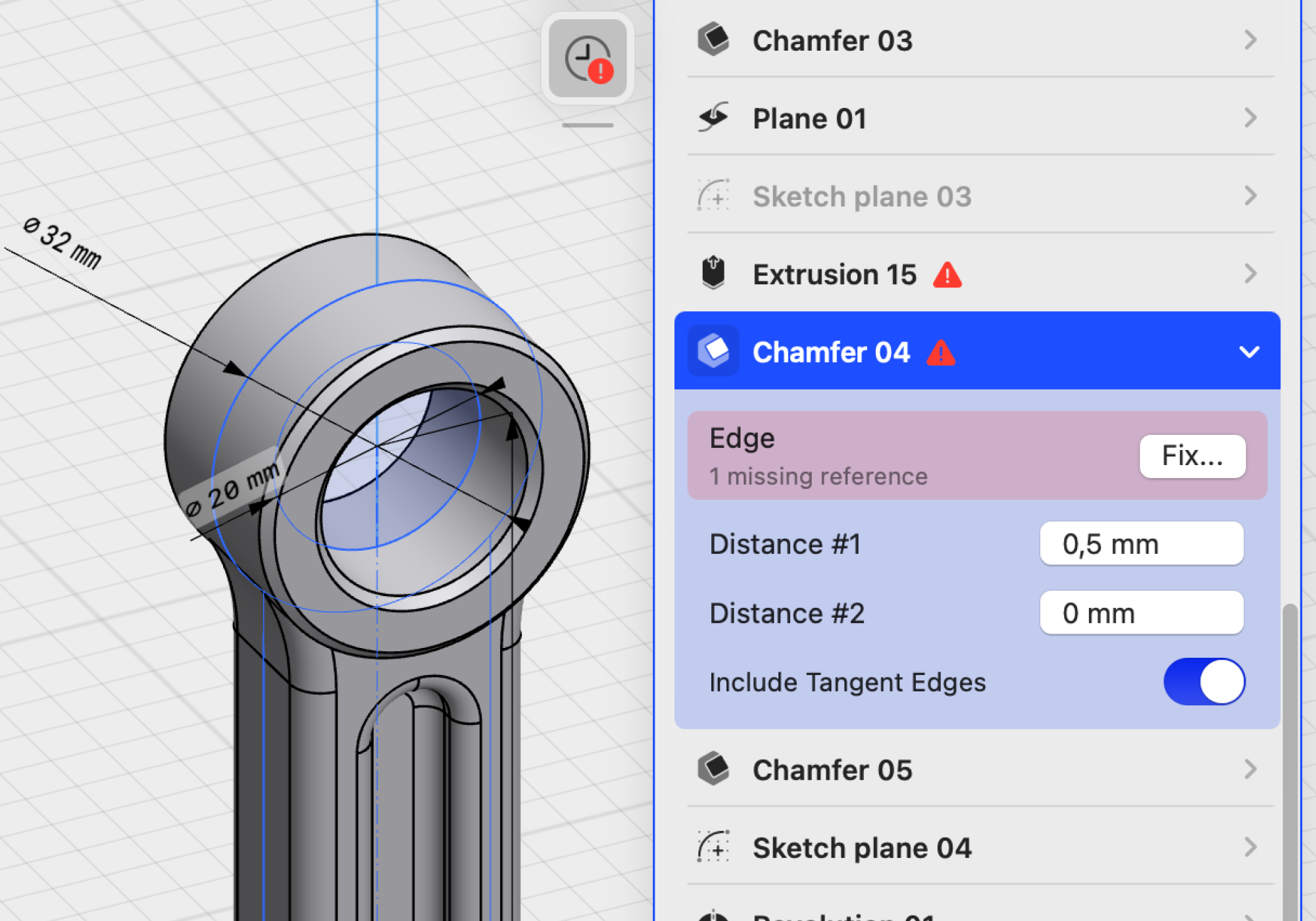The width and height of the screenshot is (1316, 921).
Task: Expand Chamfer 05 with its chevron
Action: (1250, 768)
